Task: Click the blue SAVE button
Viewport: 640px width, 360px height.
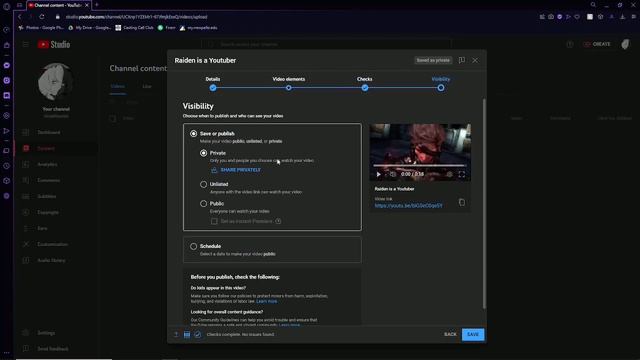Action: (473, 334)
